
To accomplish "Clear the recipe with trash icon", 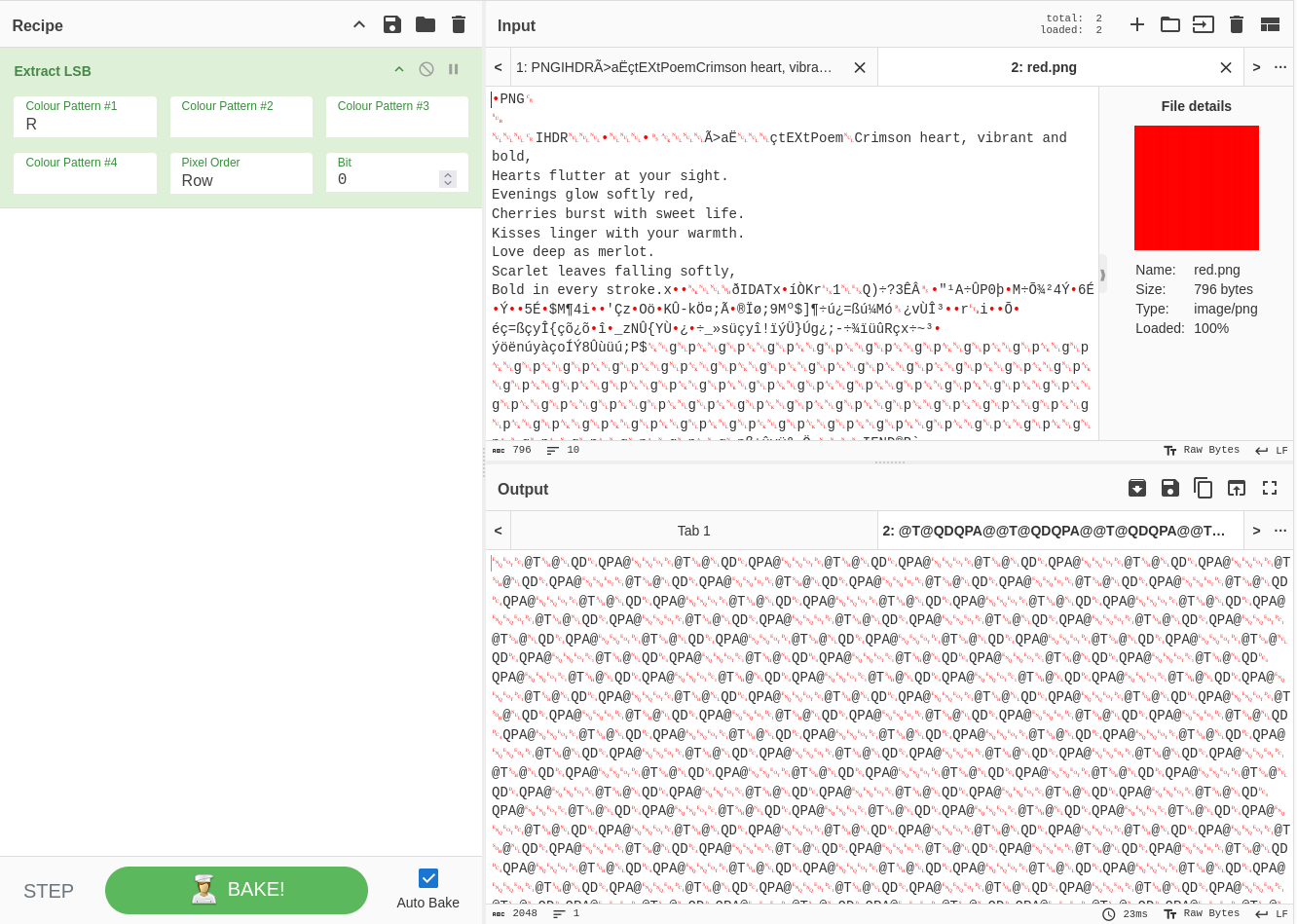I will (459, 24).
